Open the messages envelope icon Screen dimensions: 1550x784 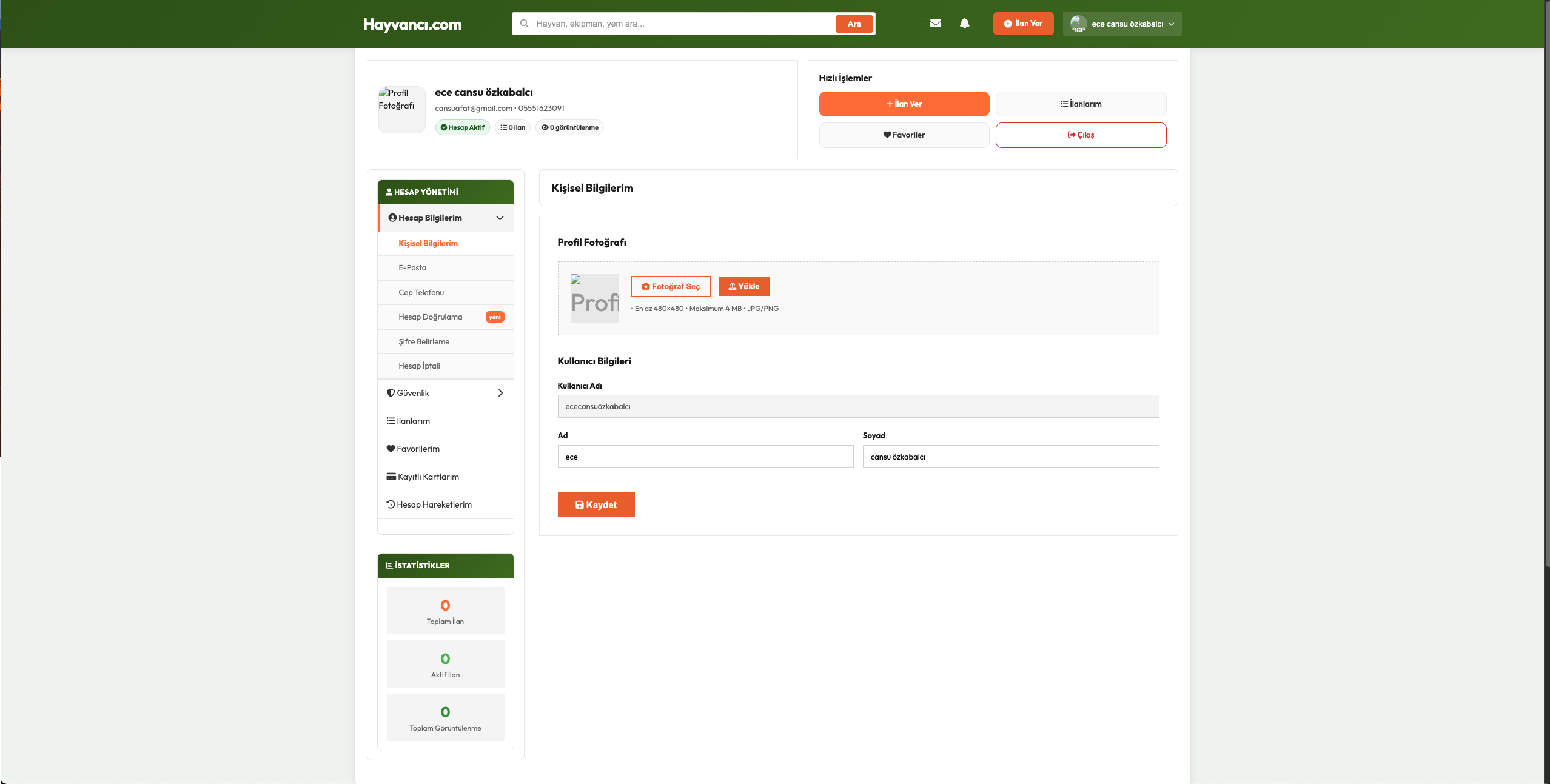(x=935, y=24)
